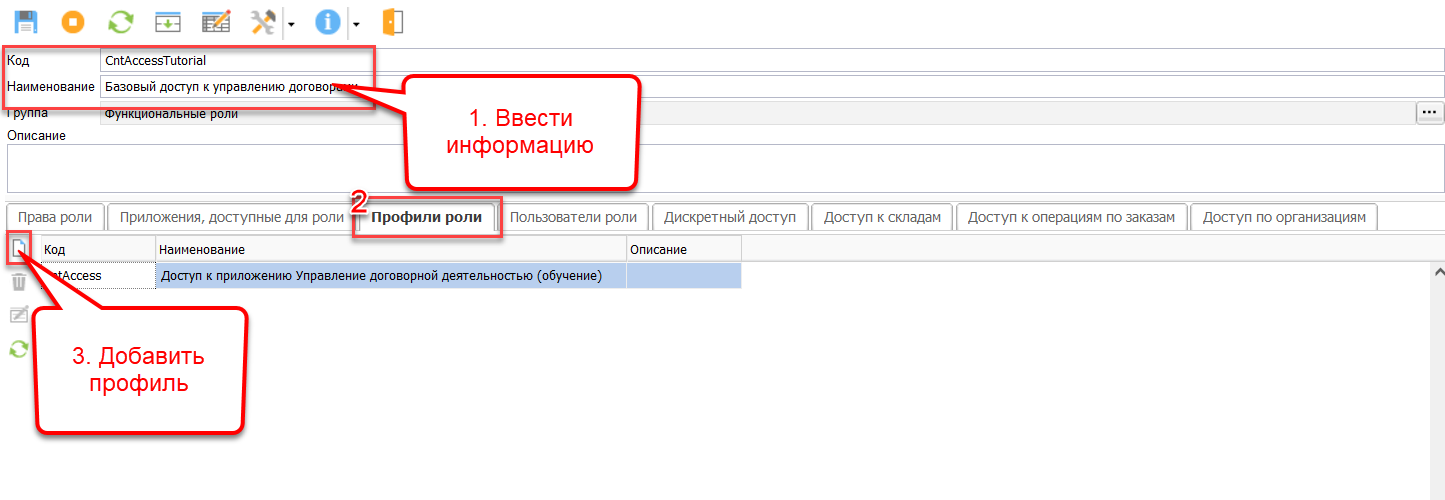1445x500 pixels.
Task: Refresh the profiles list with green arrows
Action: 19,348
